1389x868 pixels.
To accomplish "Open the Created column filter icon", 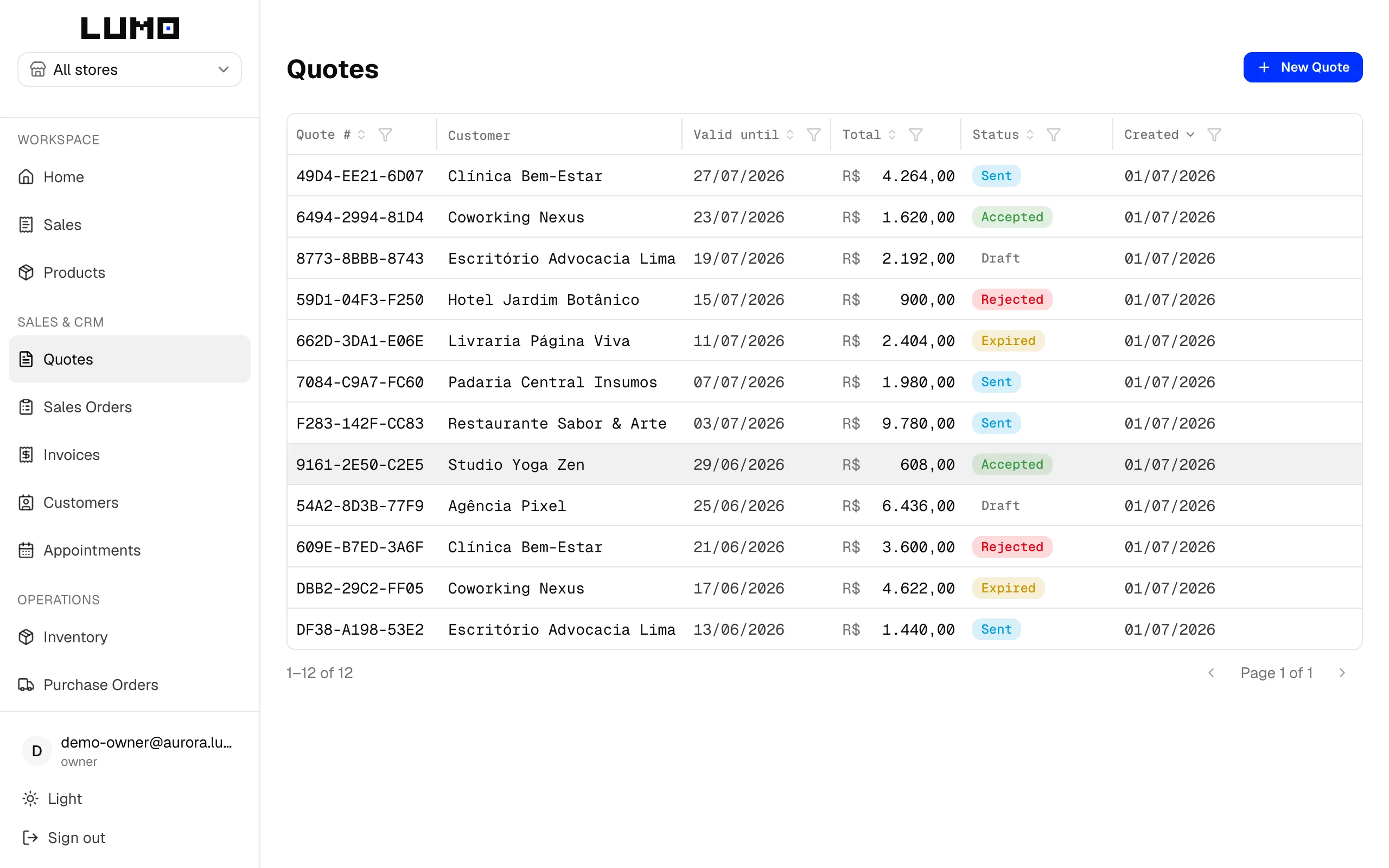I will (x=1214, y=135).
